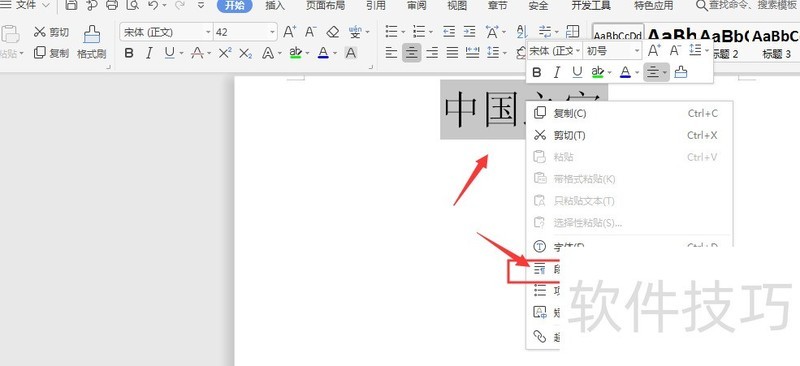Click the eraser Clear Formatting icon
800x366 pixels.
click(333, 32)
